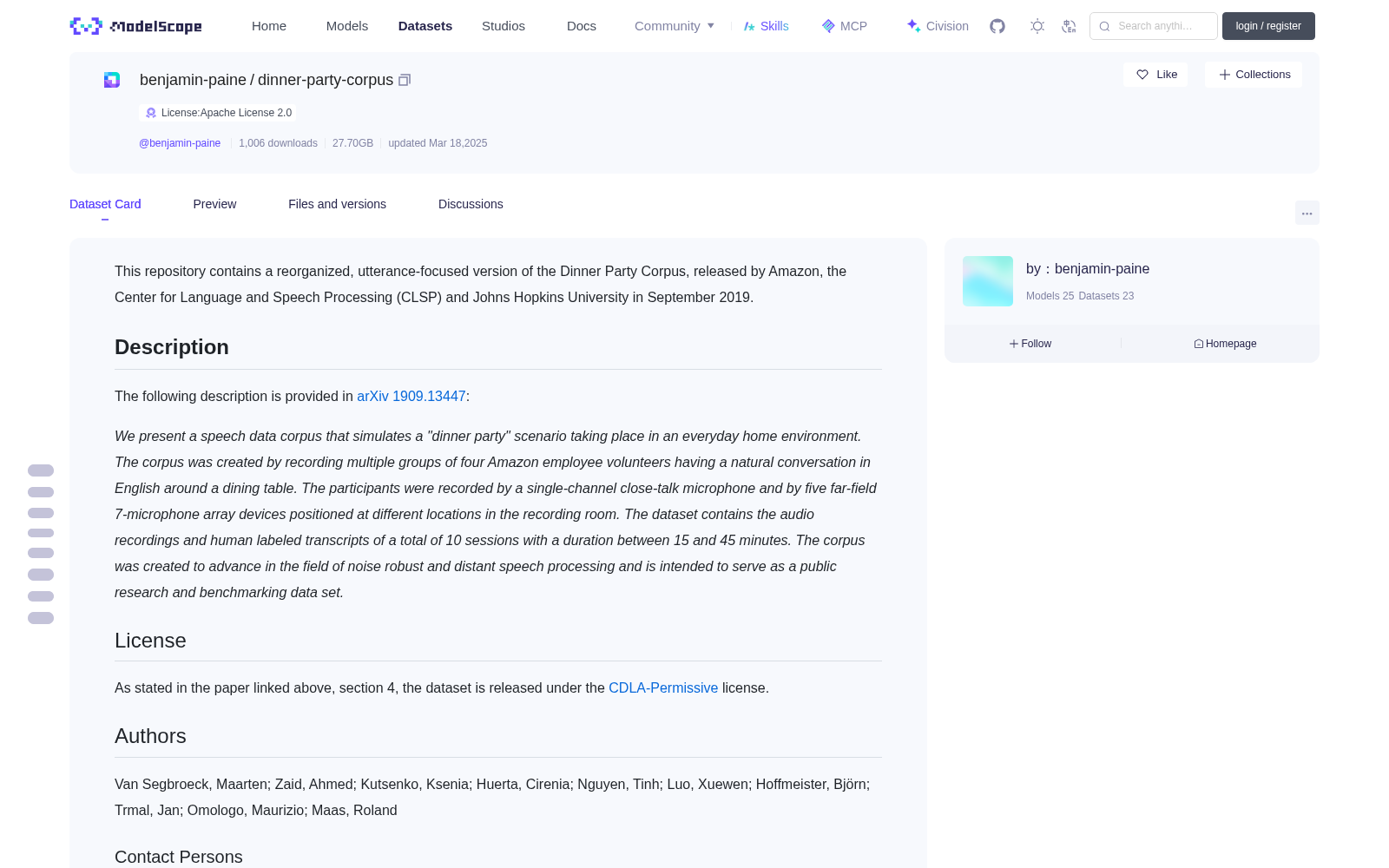The height and width of the screenshot is (868, 1389).
Task: Click the dataset avatar icon beside benjamin-paine
Action: [x=112, y=80]
